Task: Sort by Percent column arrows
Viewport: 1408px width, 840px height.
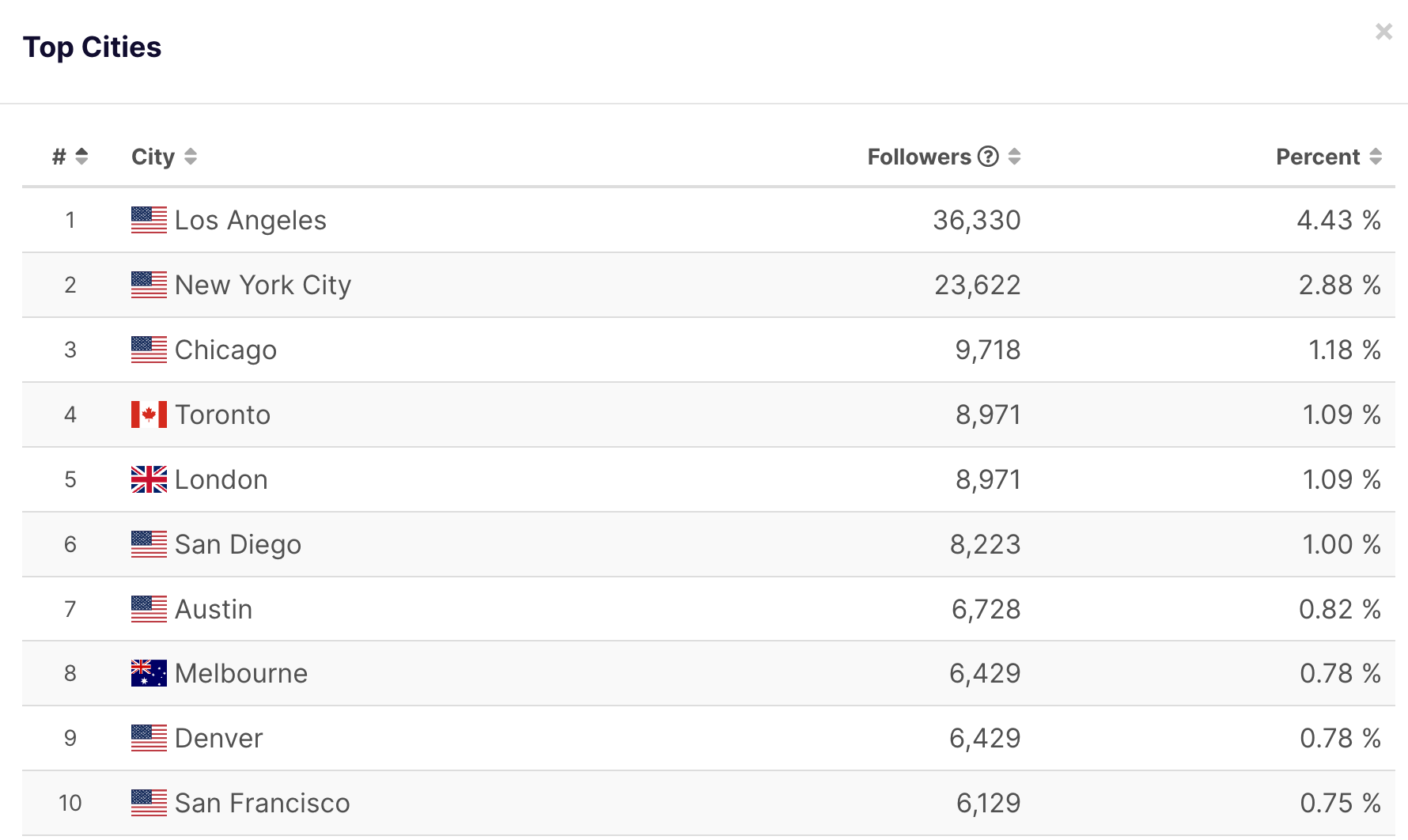Action: click(1376, 157)
